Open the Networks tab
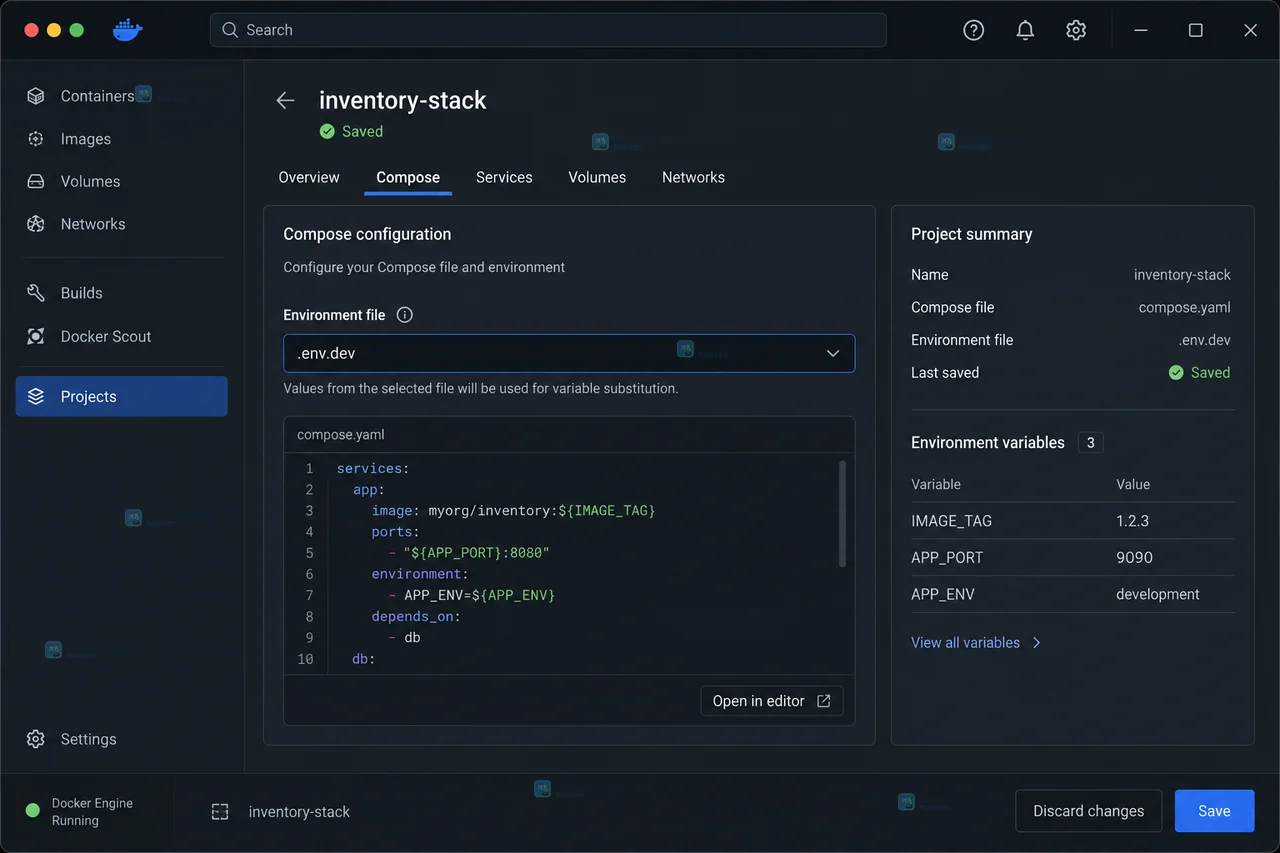 point(693,177)
